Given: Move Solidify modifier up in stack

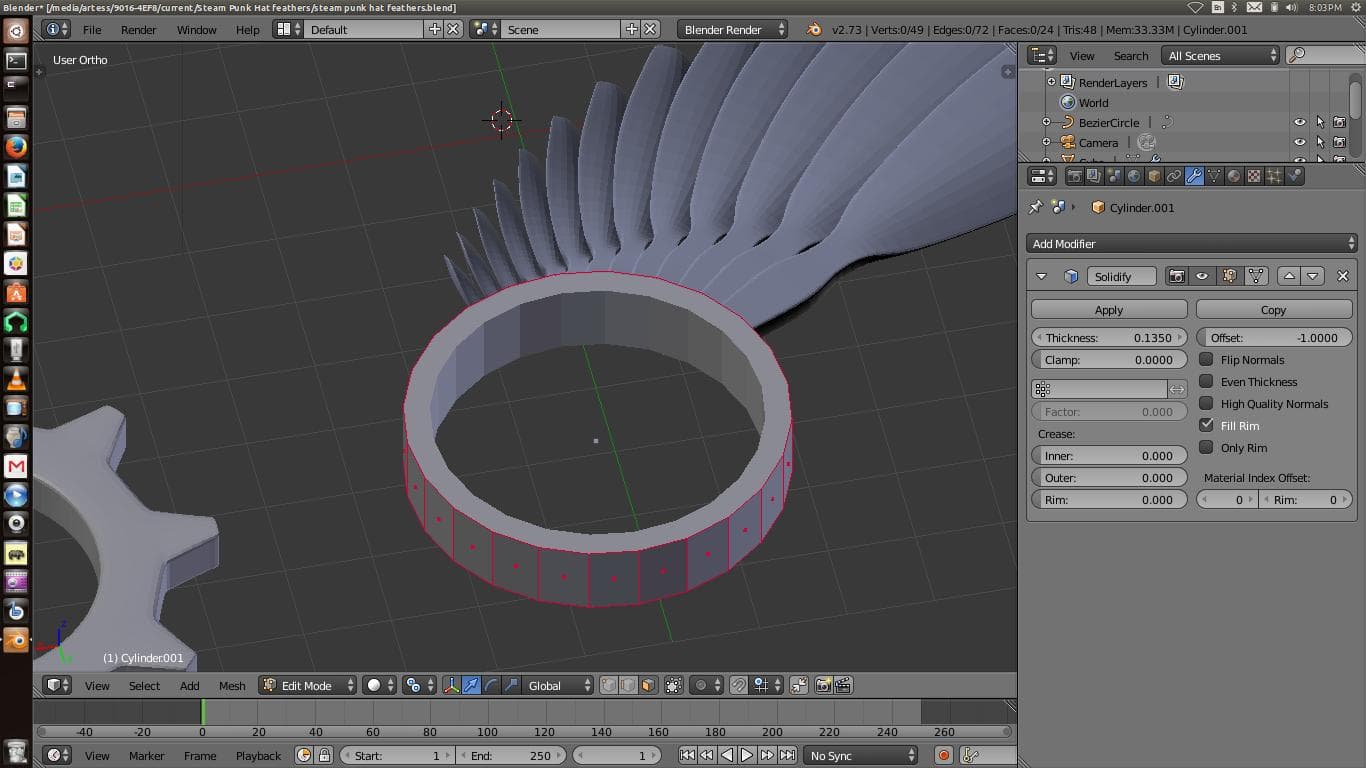Looking at the screenshot, I should click(x=1289, y=276).
